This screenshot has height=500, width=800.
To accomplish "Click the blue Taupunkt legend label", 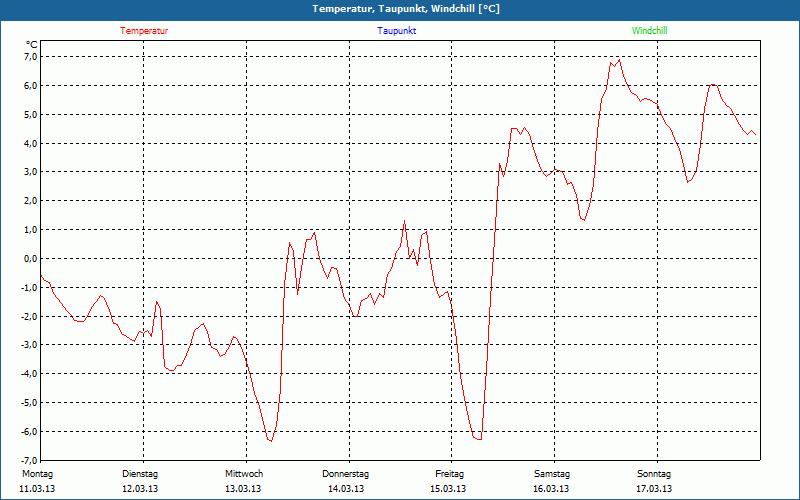I will pos(396,31).
